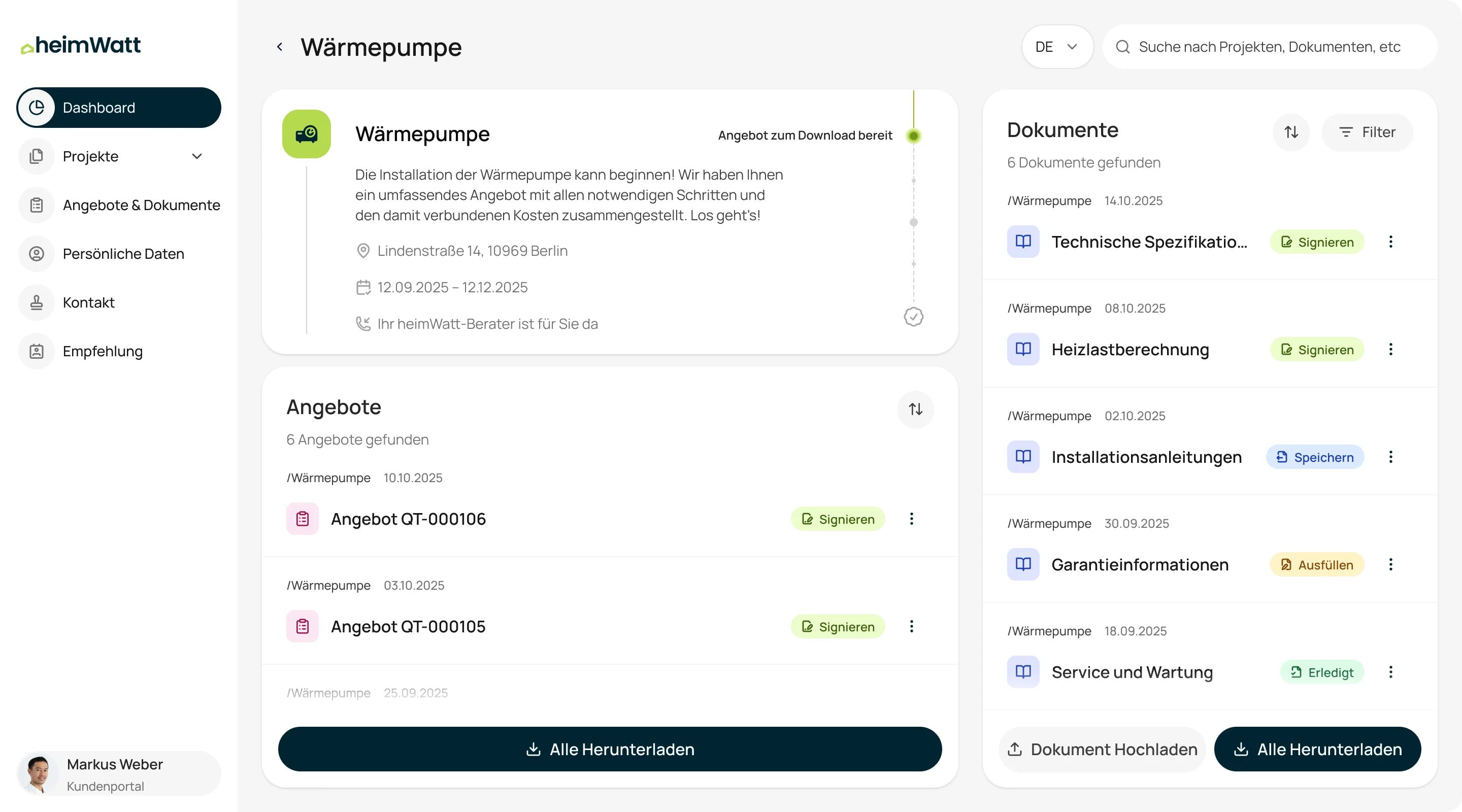This screenshot has width=1462, height=812.
Task: Click the calendar icon next to project dates
Action: pos(363,287)
